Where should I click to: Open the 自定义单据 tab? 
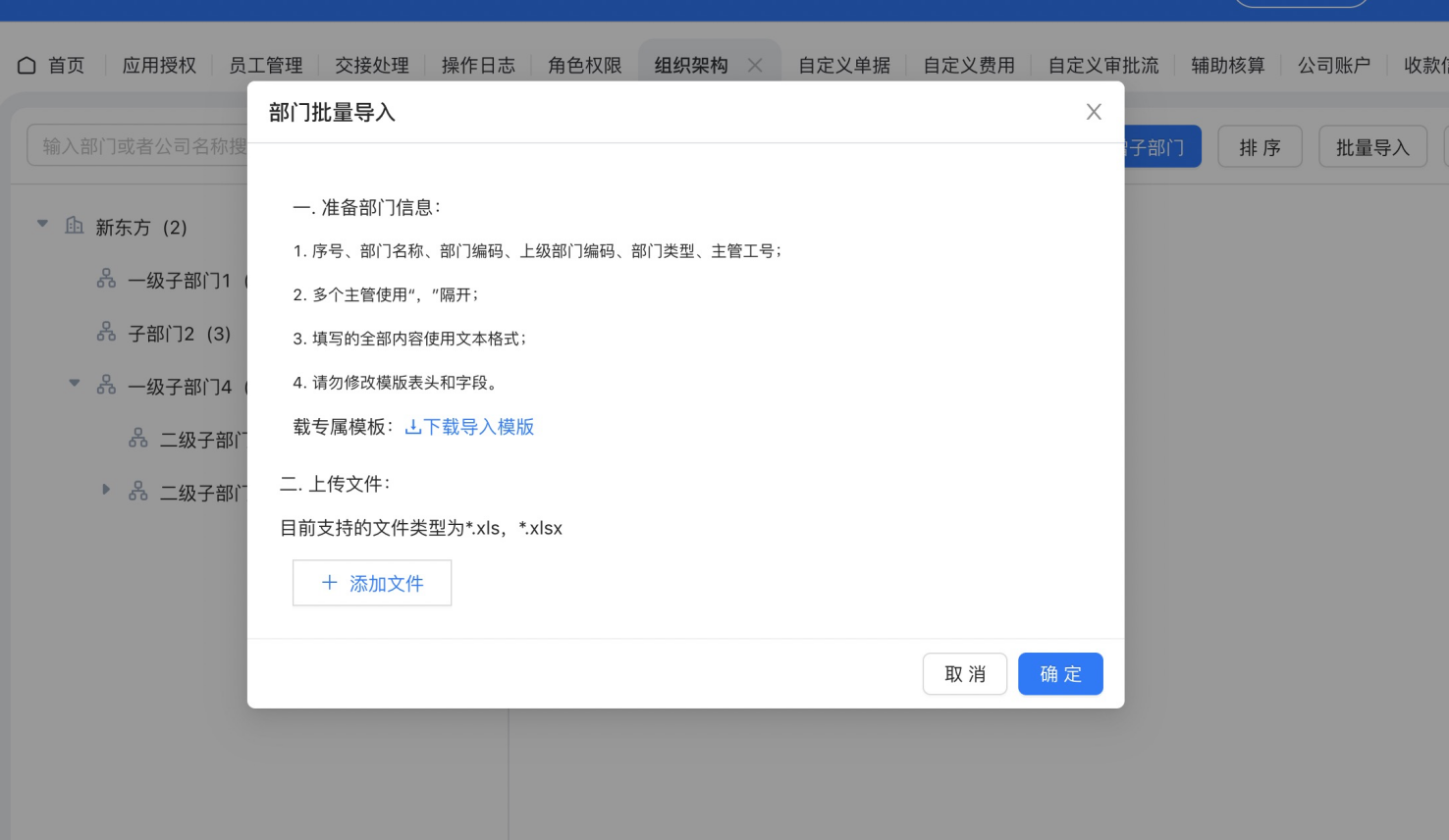(x=844, y=66)
